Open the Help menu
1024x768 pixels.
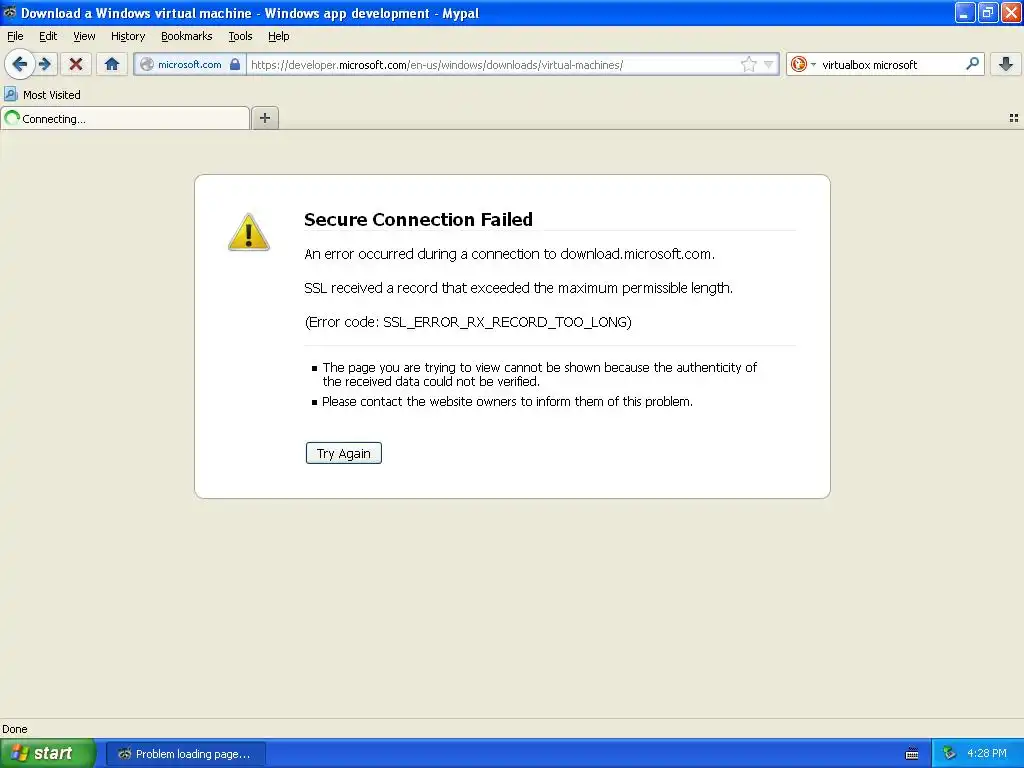pyautogui.click(x=278, y=36)
